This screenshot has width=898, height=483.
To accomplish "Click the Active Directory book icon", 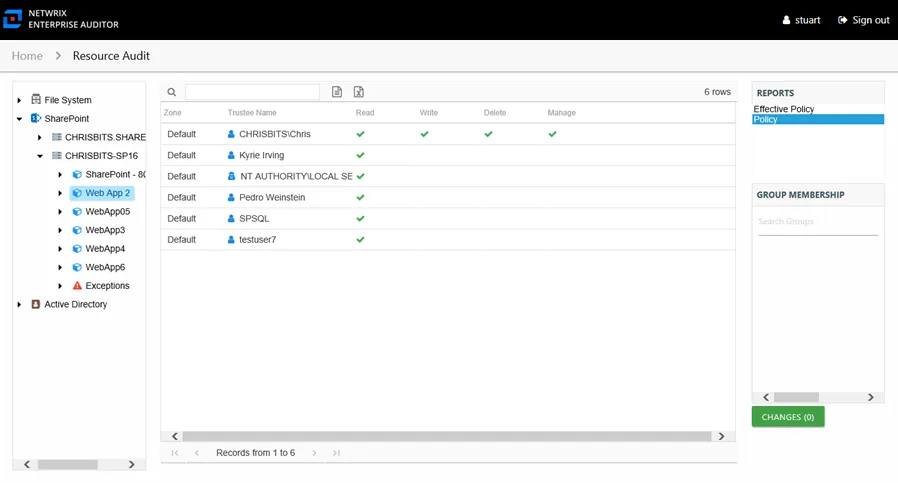I will pos(36,304).
